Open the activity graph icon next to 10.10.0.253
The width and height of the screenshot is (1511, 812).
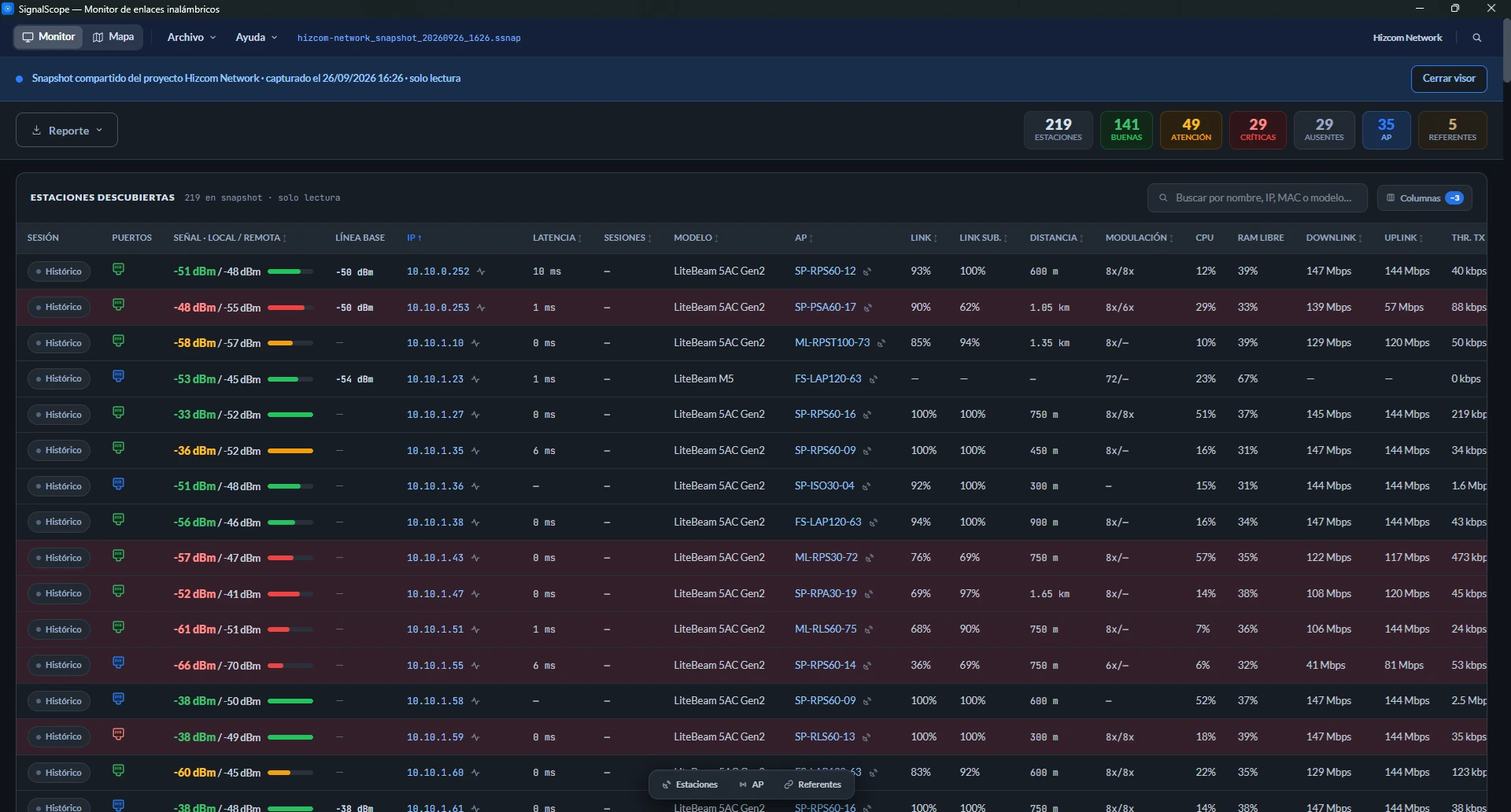(x=481, y=308)
